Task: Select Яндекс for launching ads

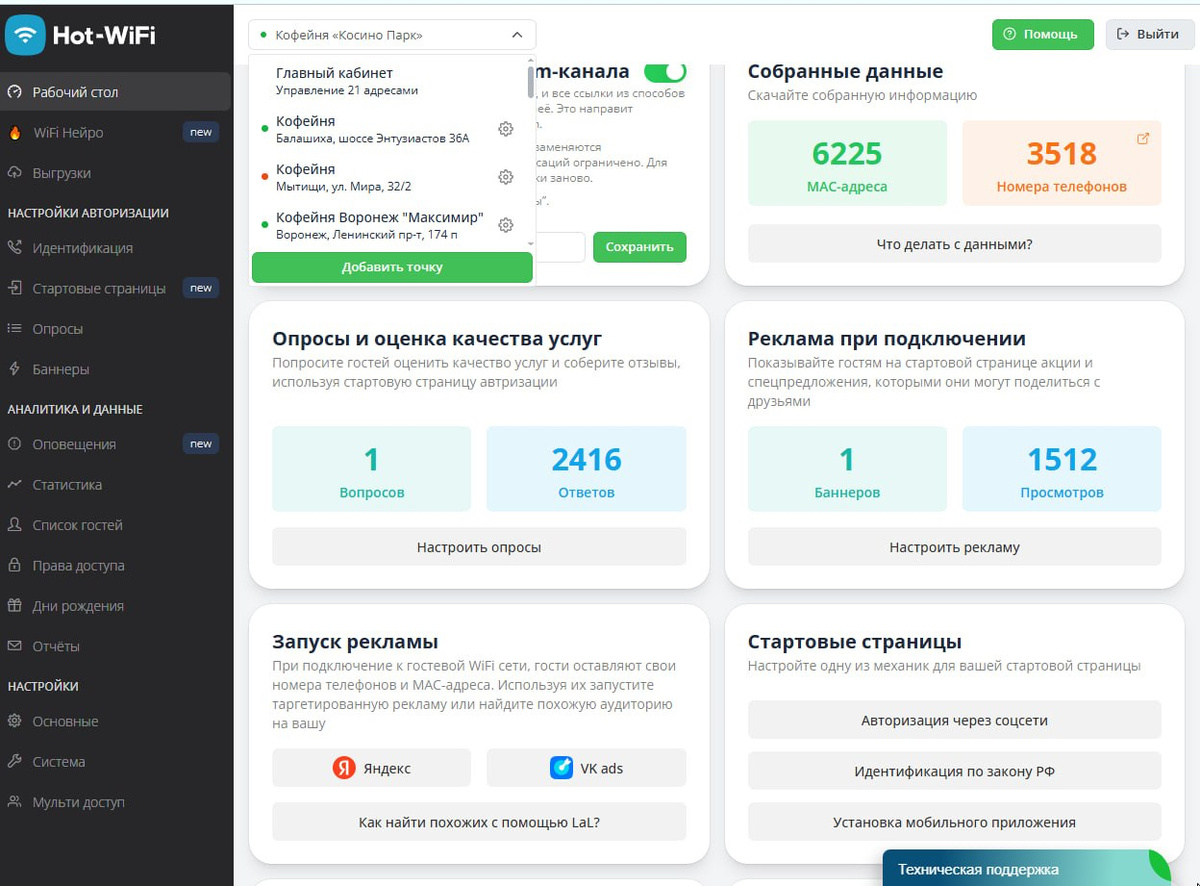Action: coord(371,766)
